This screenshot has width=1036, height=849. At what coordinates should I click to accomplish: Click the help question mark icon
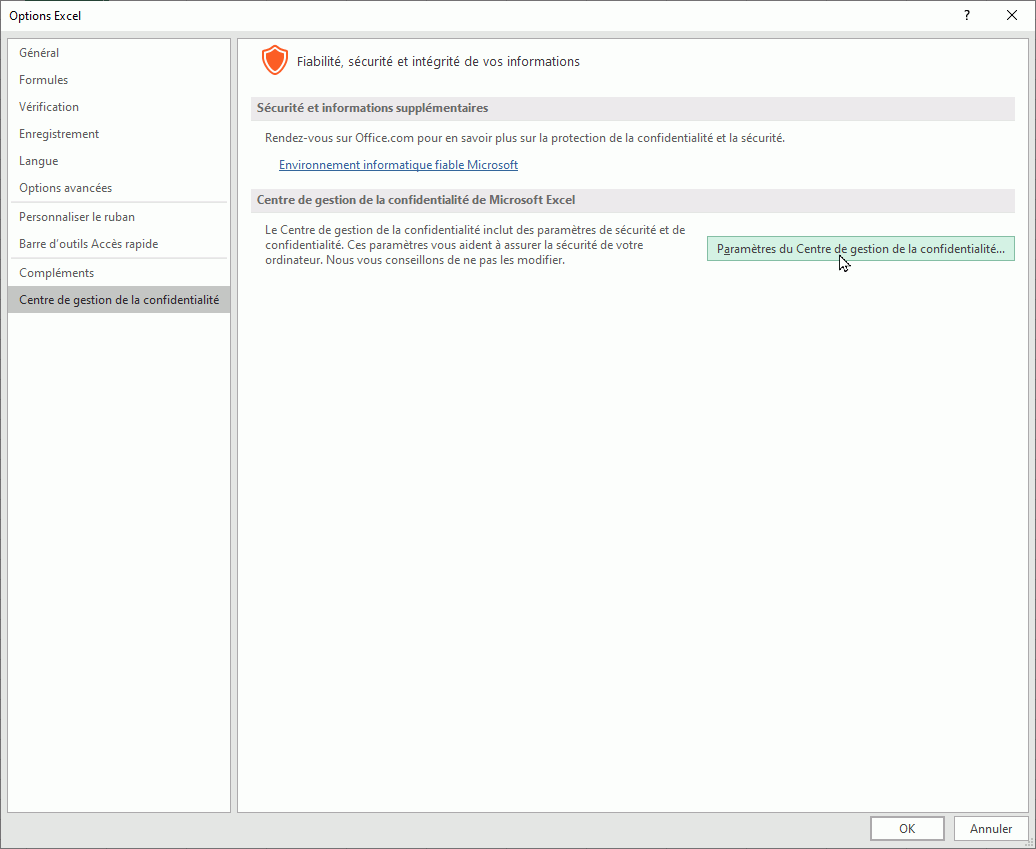click(x=967, y=15)
